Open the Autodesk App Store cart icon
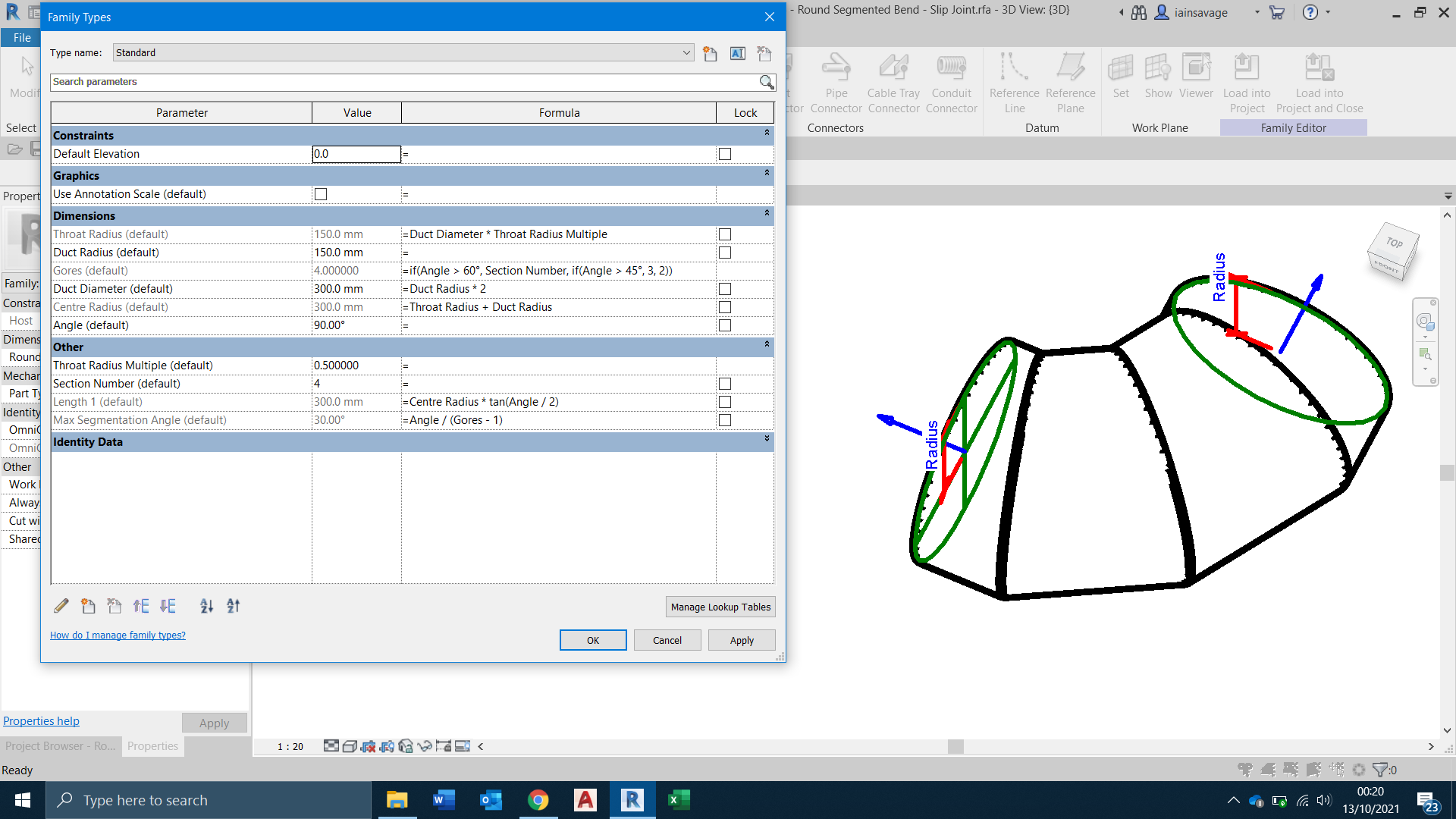 point(1277,13)
